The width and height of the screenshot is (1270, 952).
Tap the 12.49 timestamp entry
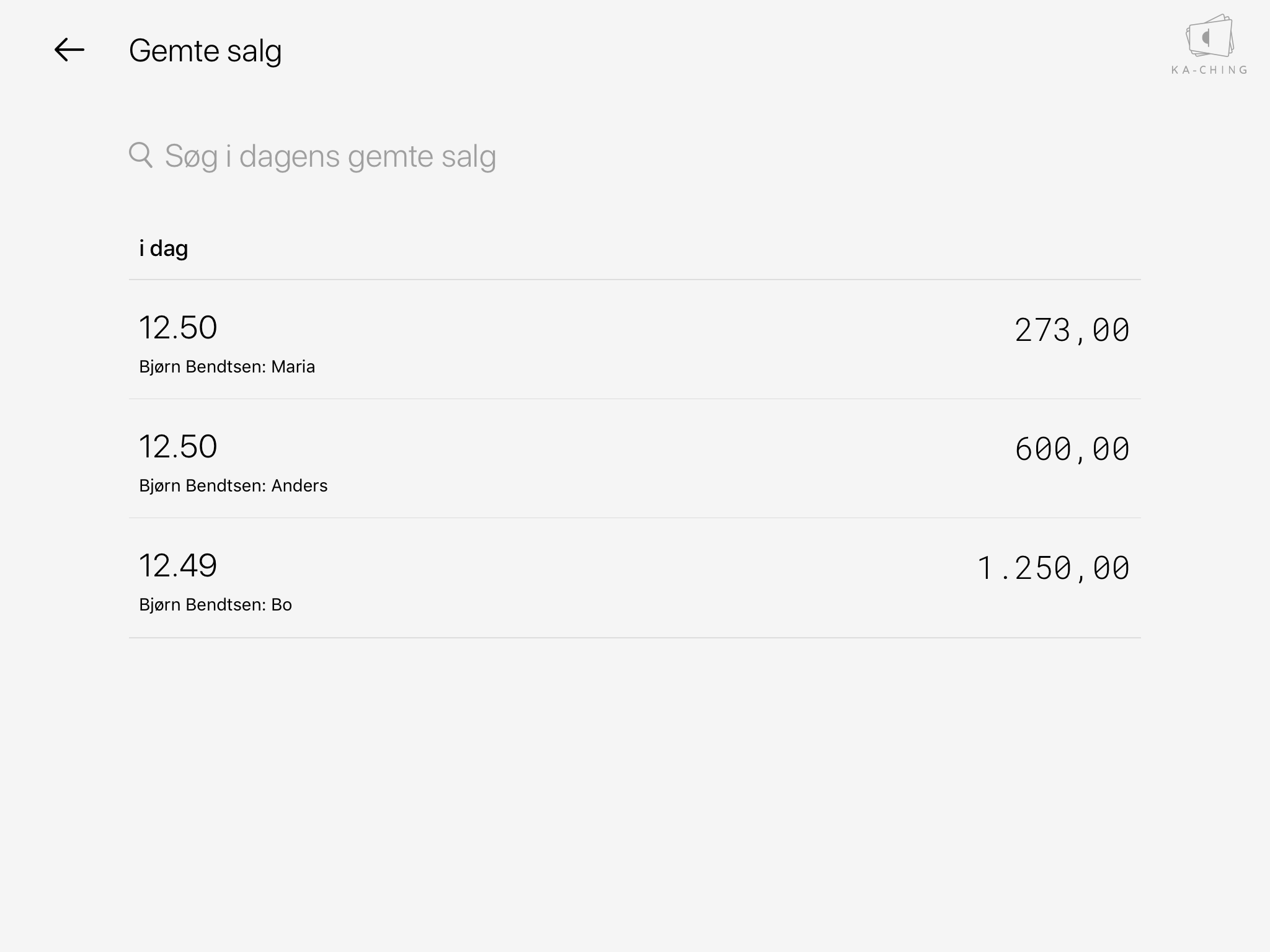178,566
